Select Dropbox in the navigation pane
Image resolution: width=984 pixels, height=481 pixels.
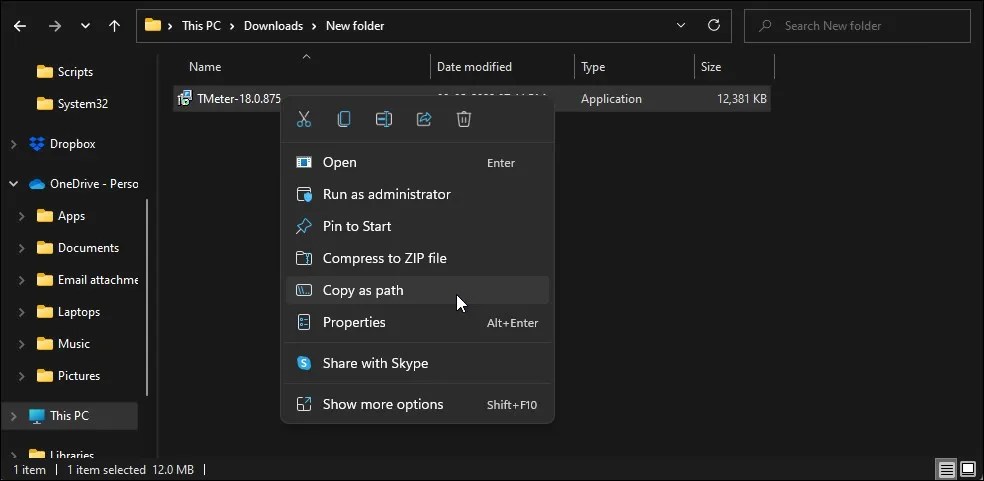[73, 144]
